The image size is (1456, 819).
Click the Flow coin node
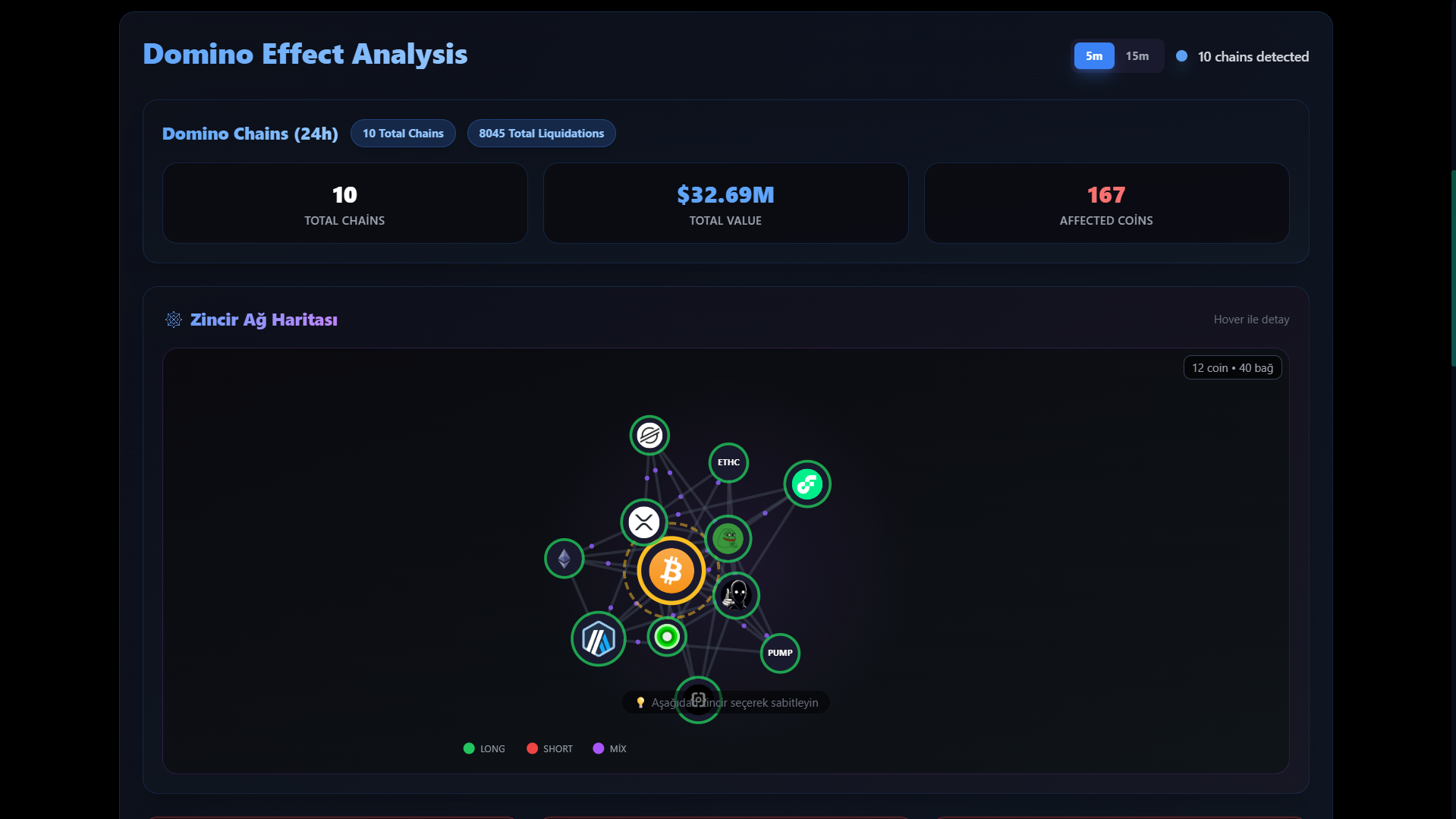[807, 484]
